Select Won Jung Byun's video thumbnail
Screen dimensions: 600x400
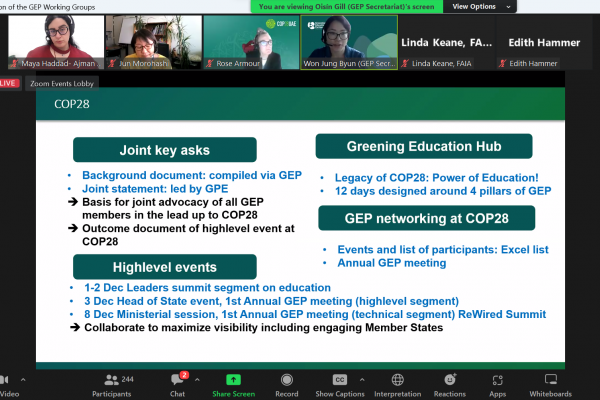tap(348, 42)
